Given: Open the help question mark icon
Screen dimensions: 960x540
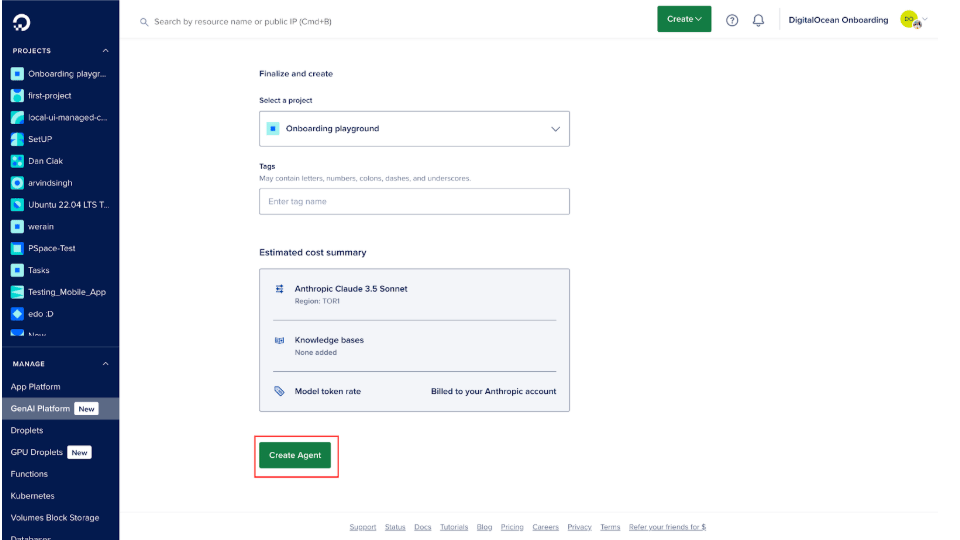Looking at the screenshot, I should pyautogui.click(x=732, y=20).
